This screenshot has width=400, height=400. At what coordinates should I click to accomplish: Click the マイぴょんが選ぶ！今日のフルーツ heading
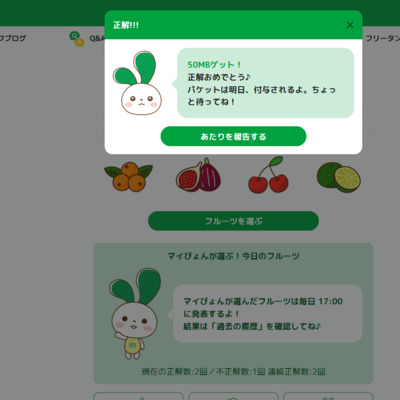[x=233, y=256]
